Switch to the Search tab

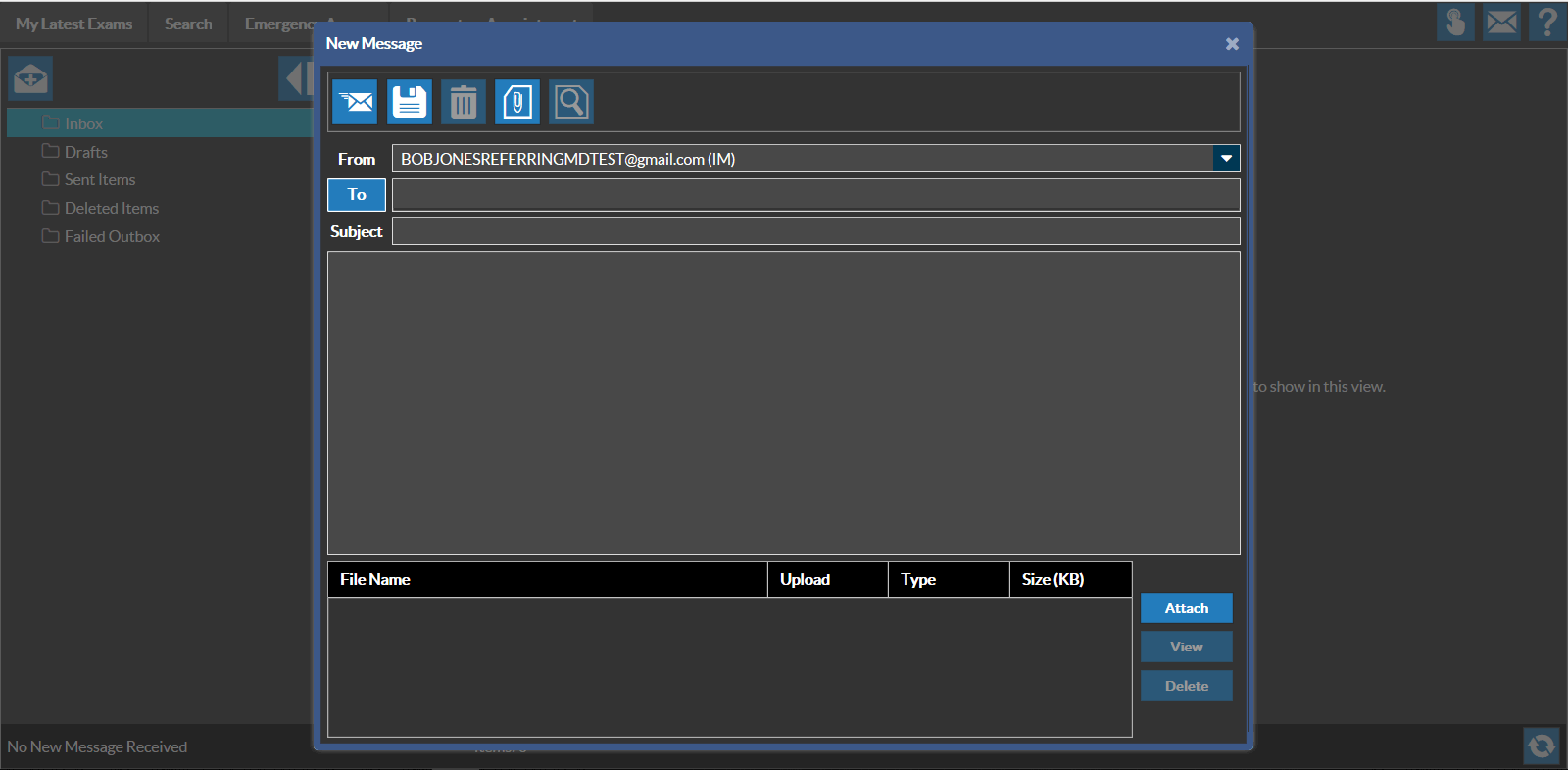click(x=188, y=24)
